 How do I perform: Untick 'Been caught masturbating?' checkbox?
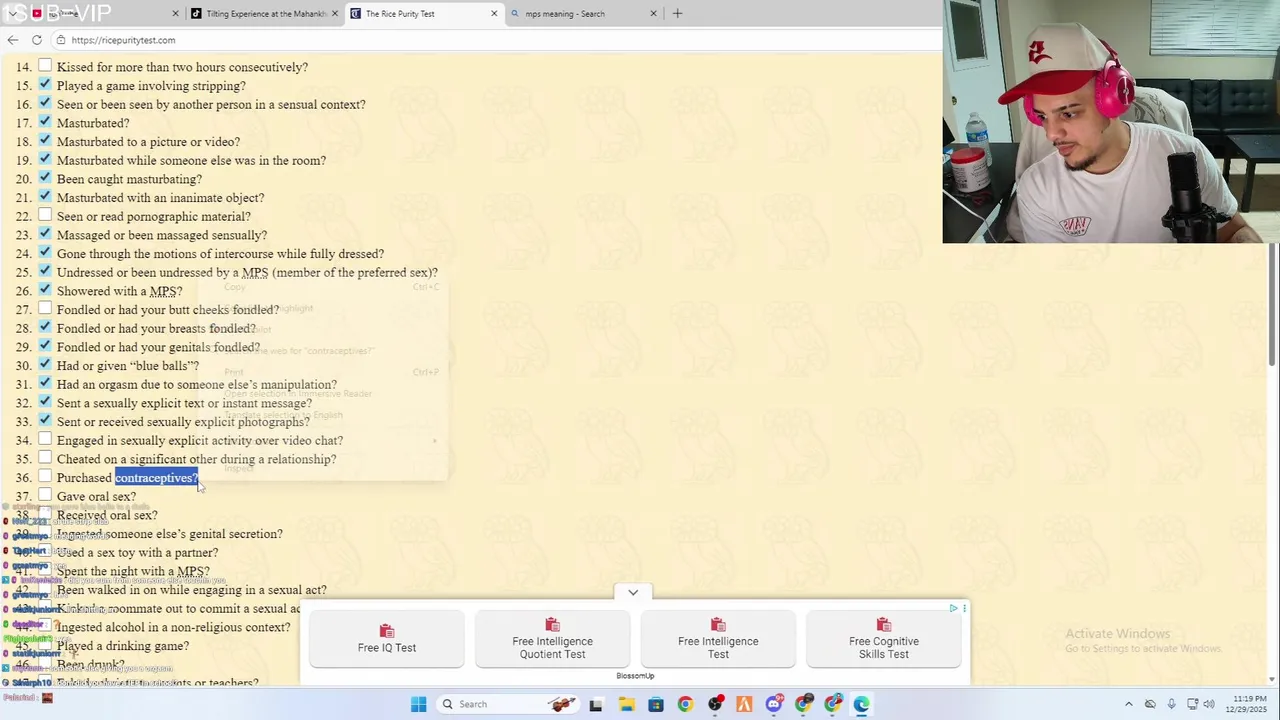(x=45, y=178)
